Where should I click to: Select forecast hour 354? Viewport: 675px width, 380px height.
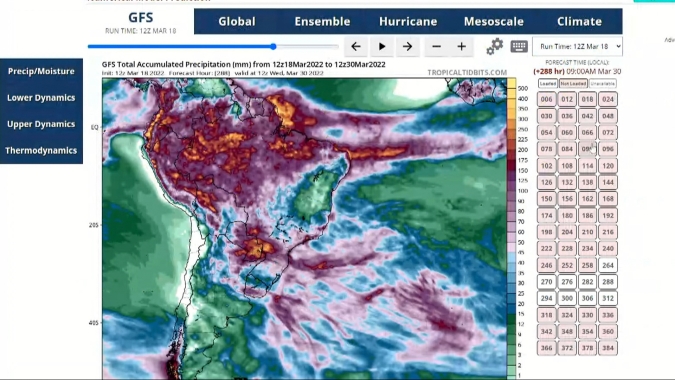pos(588,331)
